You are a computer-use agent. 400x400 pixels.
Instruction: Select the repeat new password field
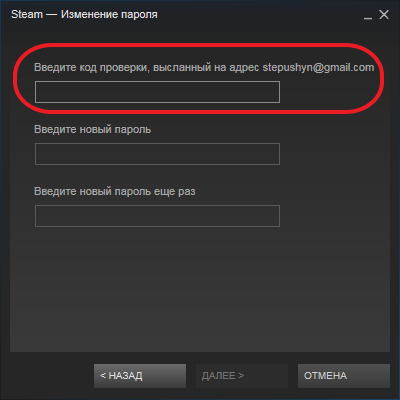pyautogui.click(x=157, y=216)
